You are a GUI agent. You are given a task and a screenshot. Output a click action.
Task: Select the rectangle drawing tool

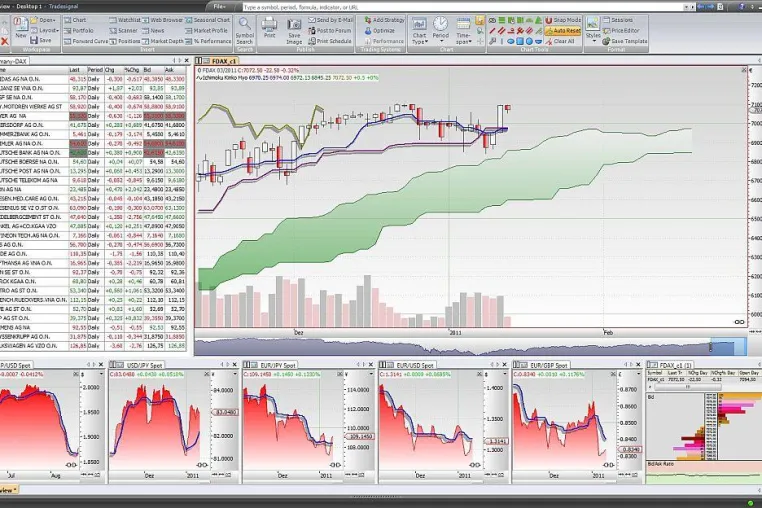(x=520, y=41)
